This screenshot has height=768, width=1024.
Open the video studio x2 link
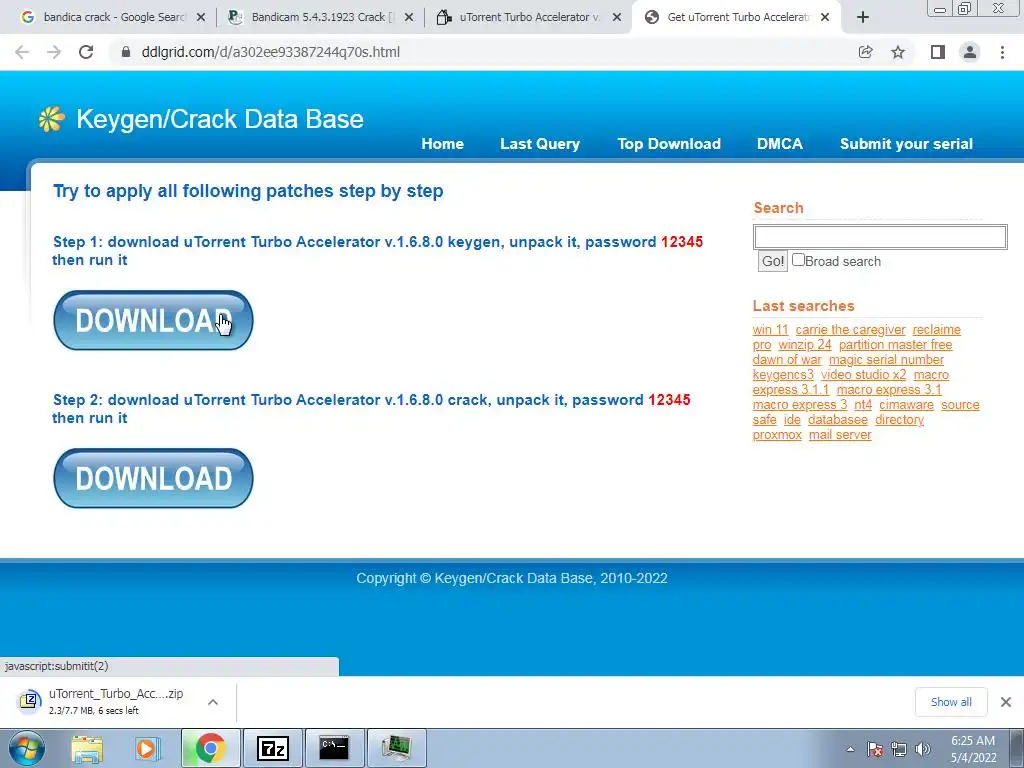click(x=863, y=375)
